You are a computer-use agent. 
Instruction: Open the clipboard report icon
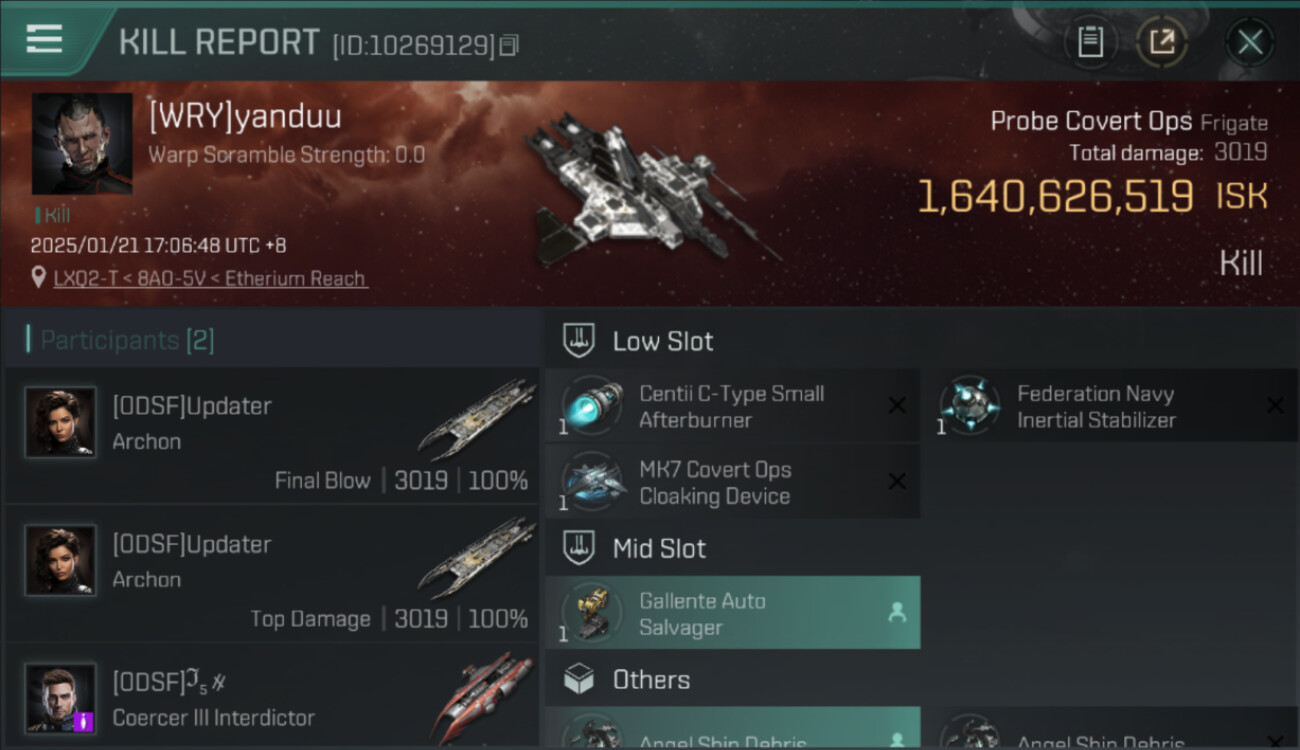[1090, 42]
